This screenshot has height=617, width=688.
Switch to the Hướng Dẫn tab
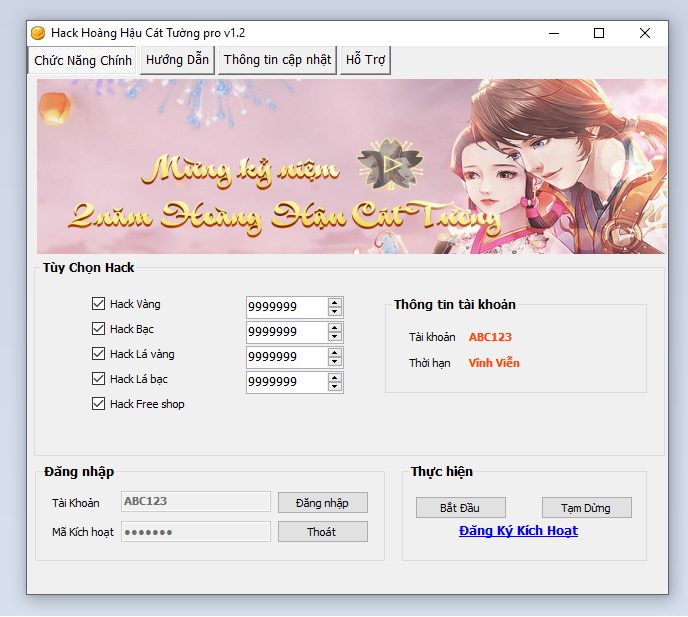(x=177, y=60)
